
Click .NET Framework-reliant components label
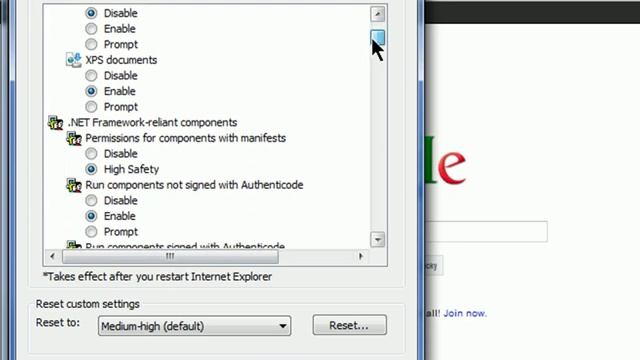[x=152, y=122]
